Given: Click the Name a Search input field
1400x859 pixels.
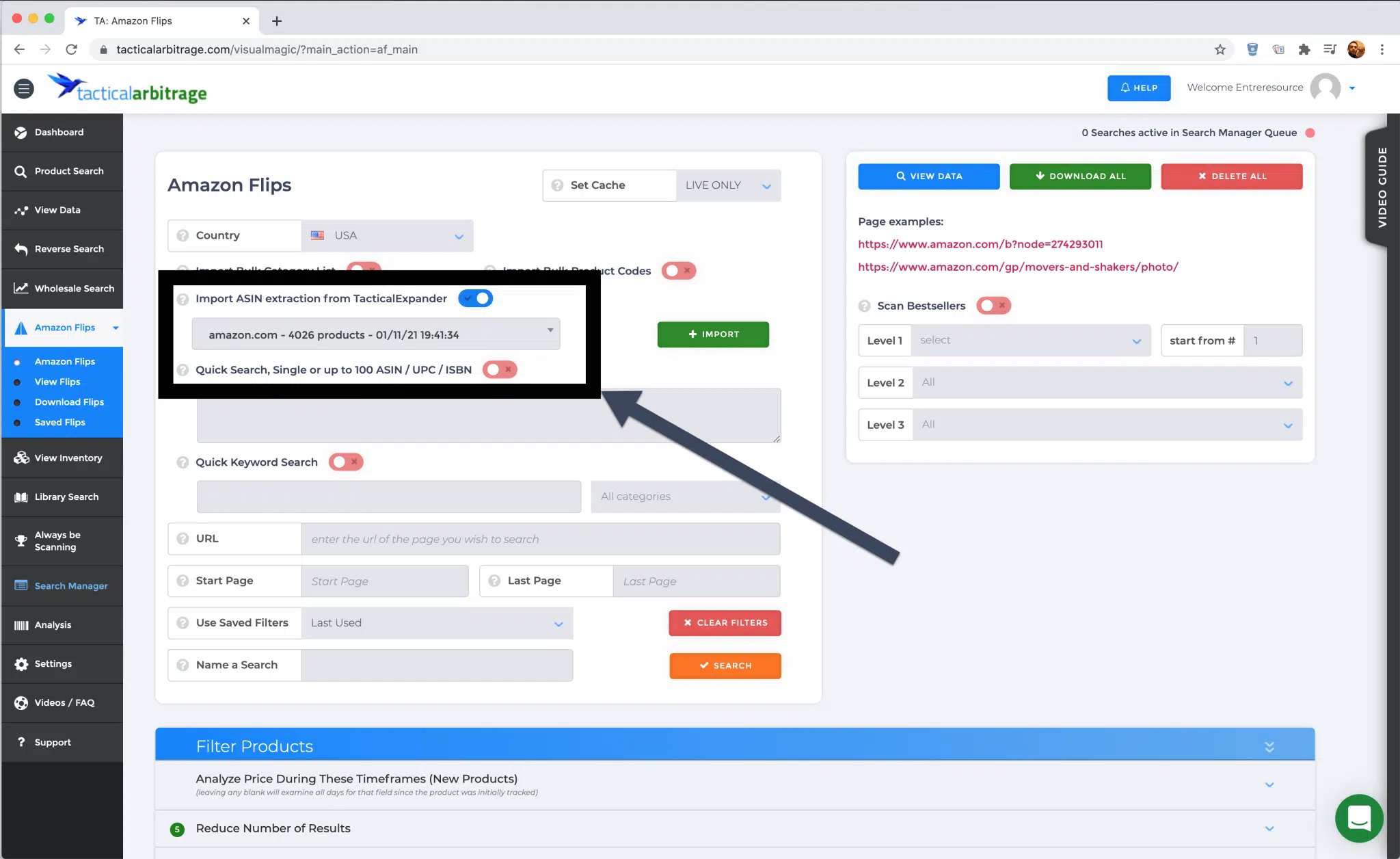Looking at the screenshot, I should [x=440, y=665].
